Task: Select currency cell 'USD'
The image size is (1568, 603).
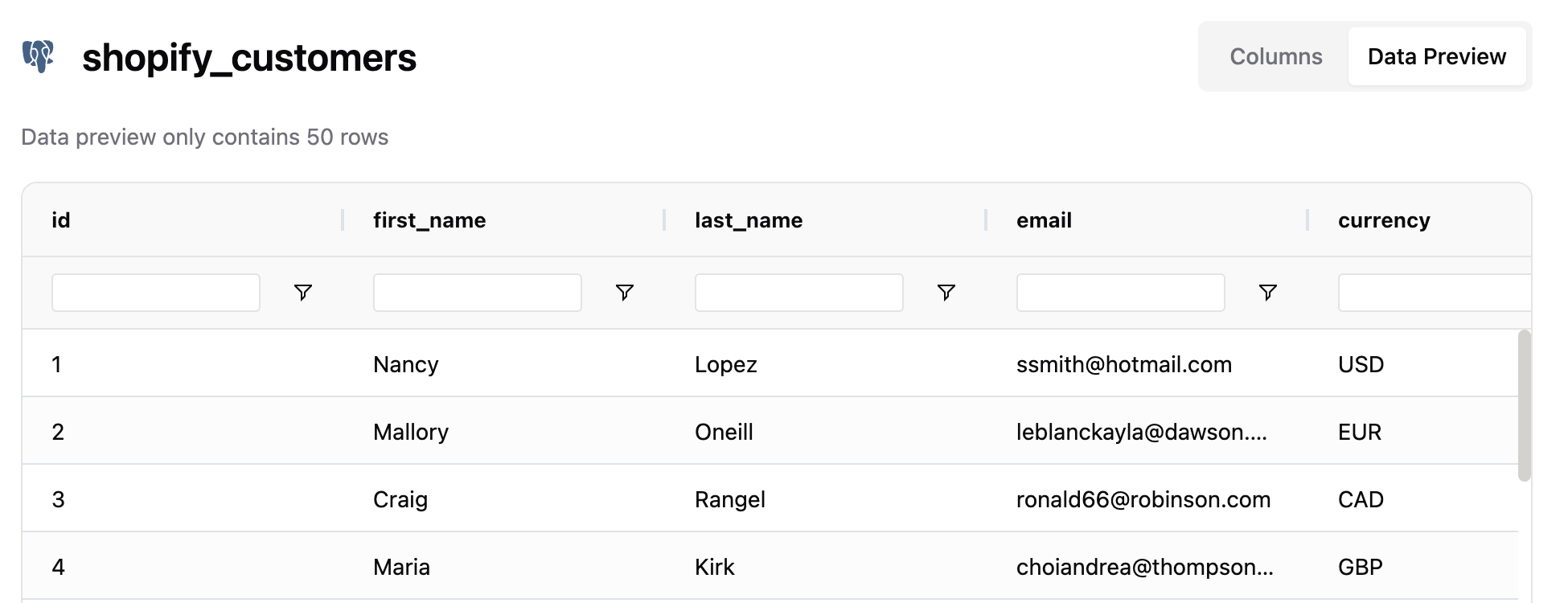Action: coord(1361,364)
